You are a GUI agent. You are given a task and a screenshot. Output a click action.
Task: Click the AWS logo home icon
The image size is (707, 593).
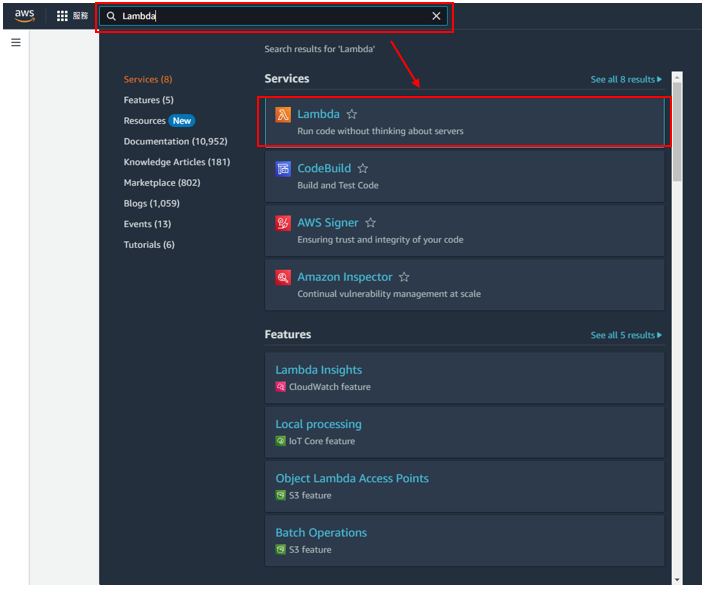(24, 16)
